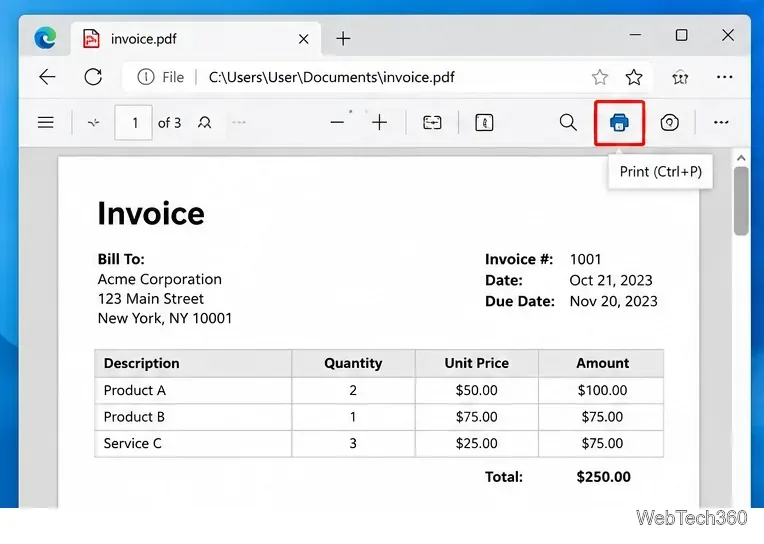Click the Edge logo icon
The height and width of the screenshot is (544, 764).
[x=45, y=38]
